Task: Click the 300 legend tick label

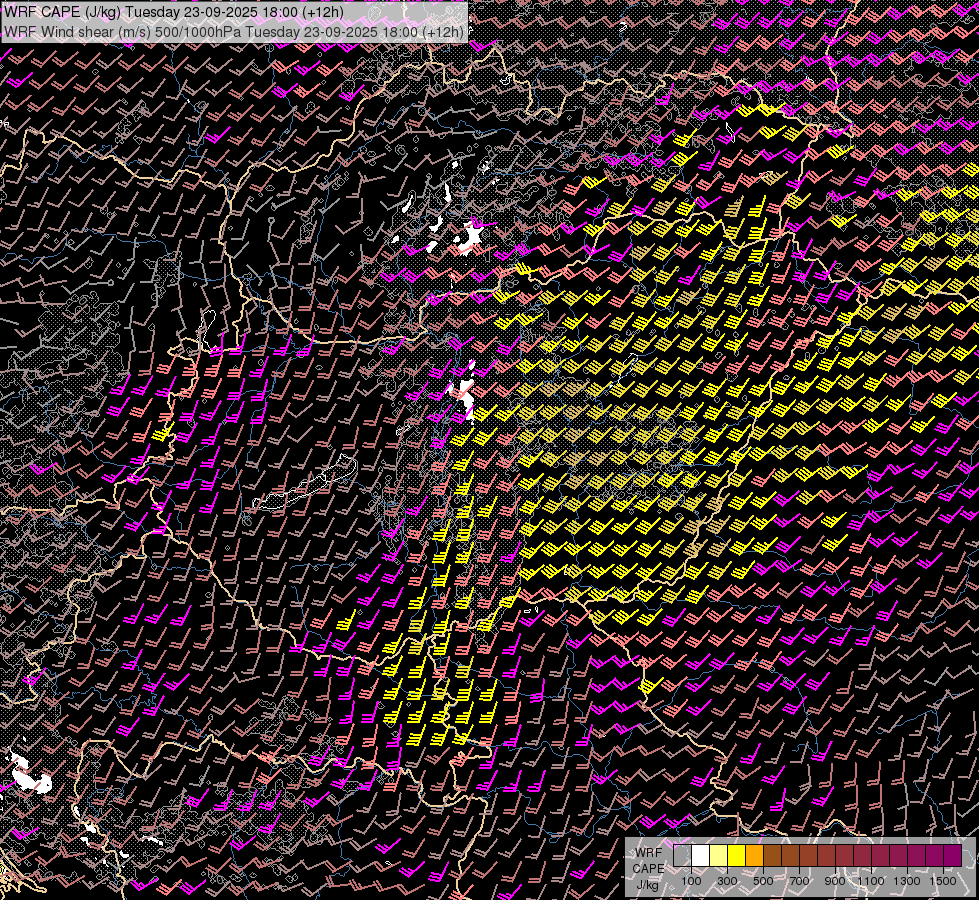Action: pos(727,881)
